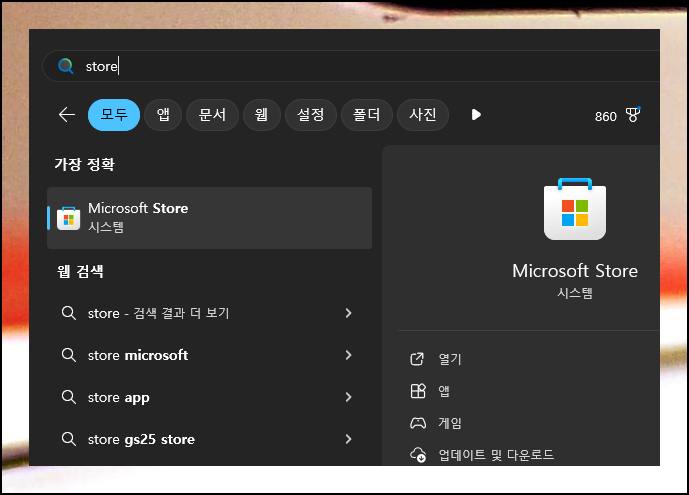Expand chevron for 'store - 검색 결과 더 보기'
The height and width of the screenshot is (495, 689).
(348, 313)
